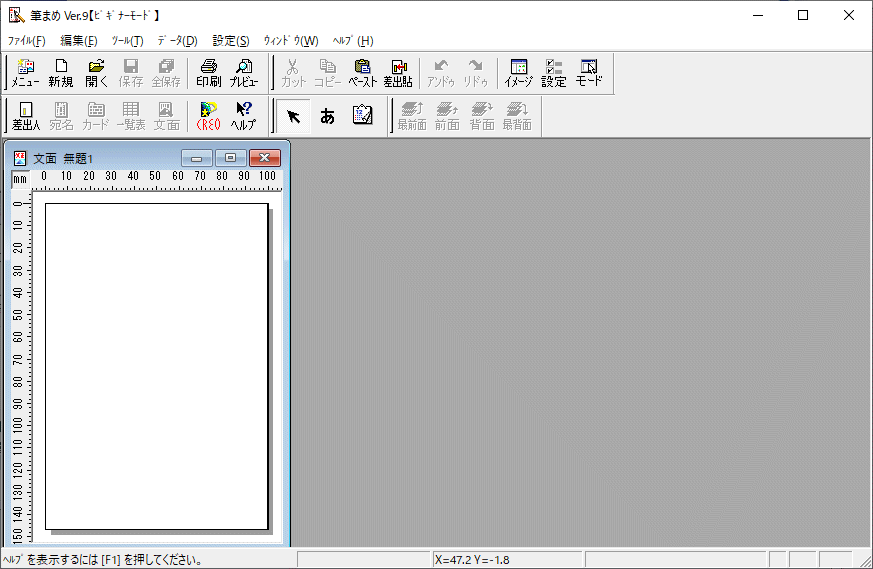Click the 文面 layout icon in toolbar
Viewport: 873px width, 569px height.
point(166,116)
